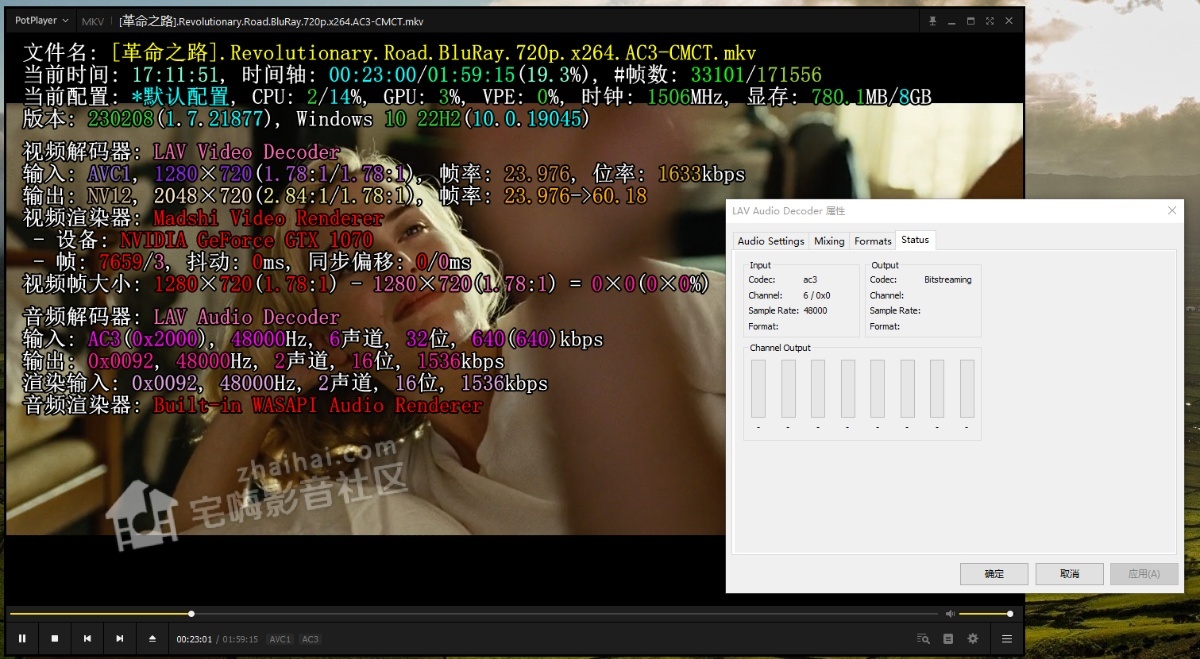The image size is (1200, 659).
Task: Click the Input codec value ac3
Action: [x=810, y=280]
